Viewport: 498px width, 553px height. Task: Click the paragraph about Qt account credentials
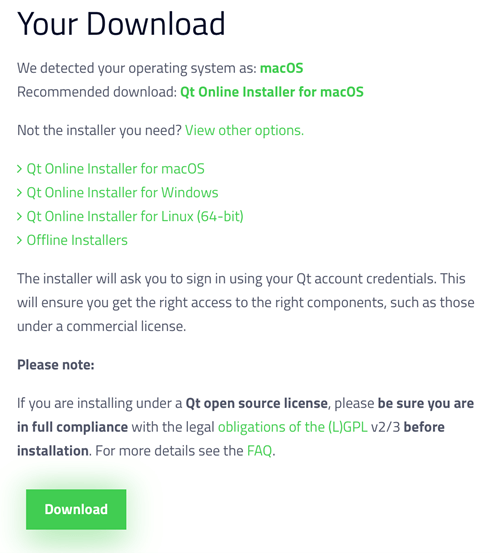click(245, 302)
